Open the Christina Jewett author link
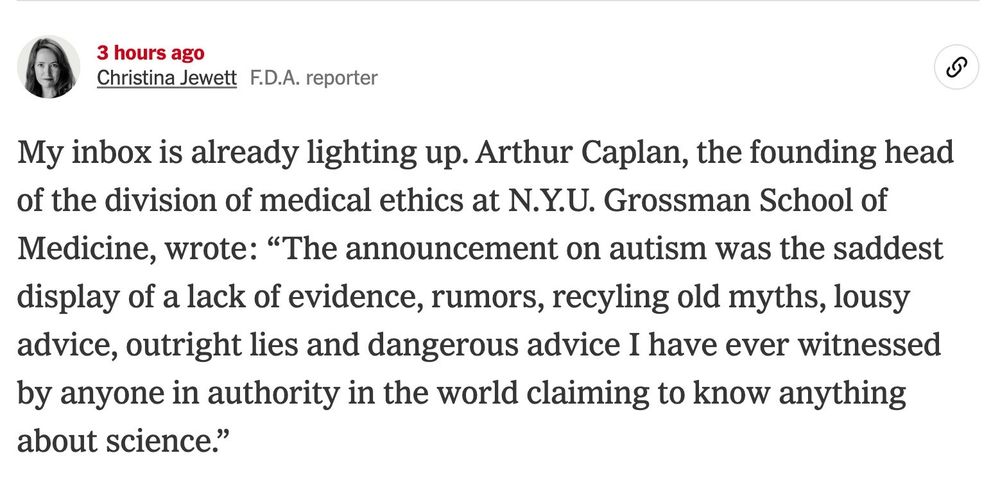Image resolution: width=1000 pixels, height=494 pixels. pyautogui.click(x=166, y=78)
